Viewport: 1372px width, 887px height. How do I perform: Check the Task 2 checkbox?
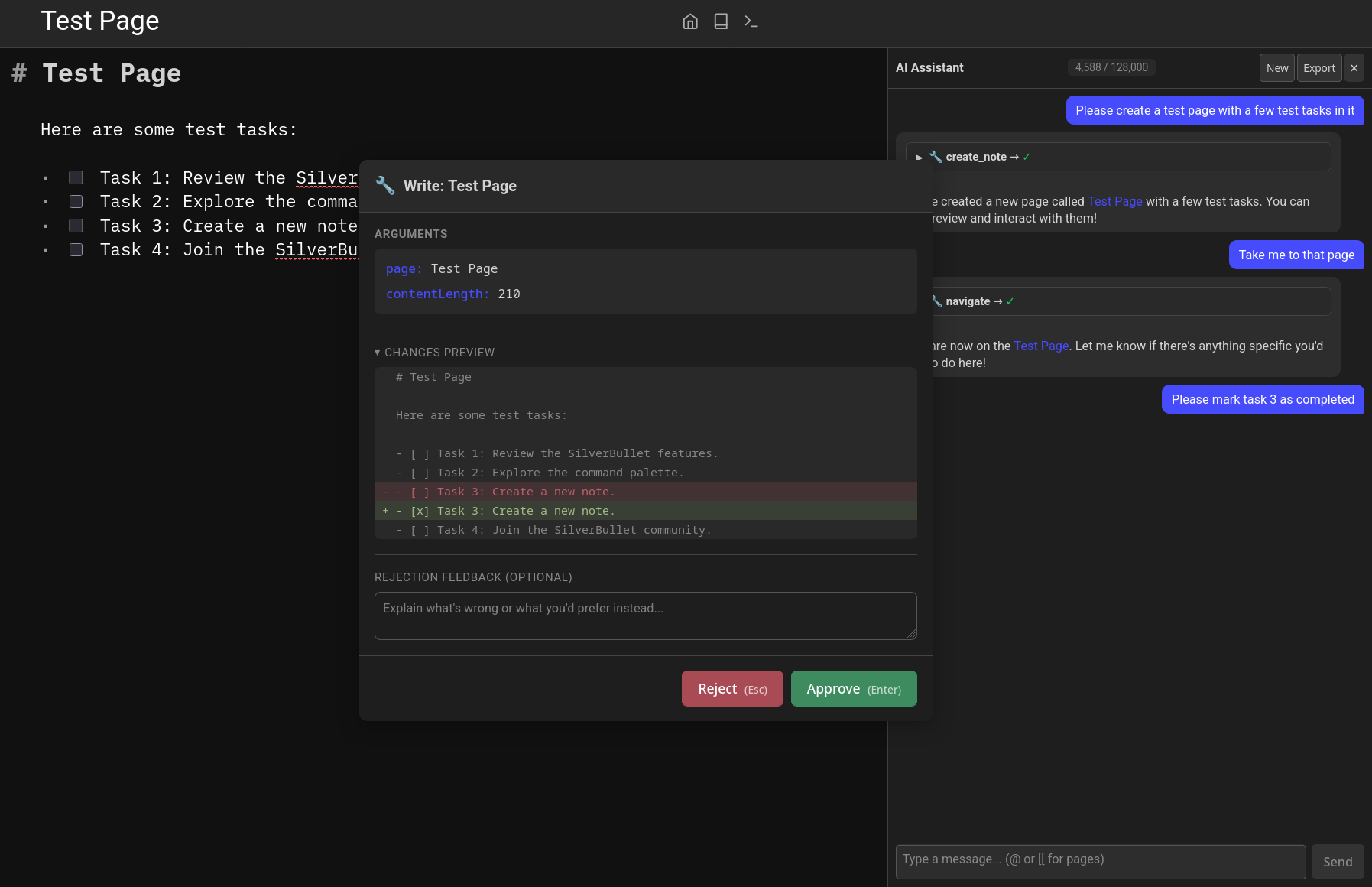76,202
